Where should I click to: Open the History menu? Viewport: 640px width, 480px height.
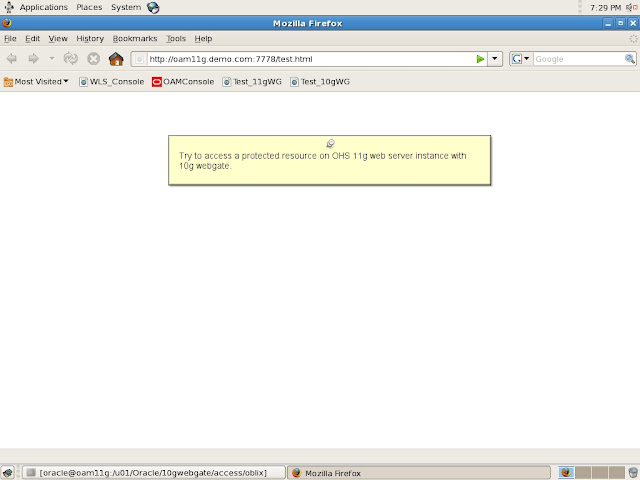pos(90,38)
